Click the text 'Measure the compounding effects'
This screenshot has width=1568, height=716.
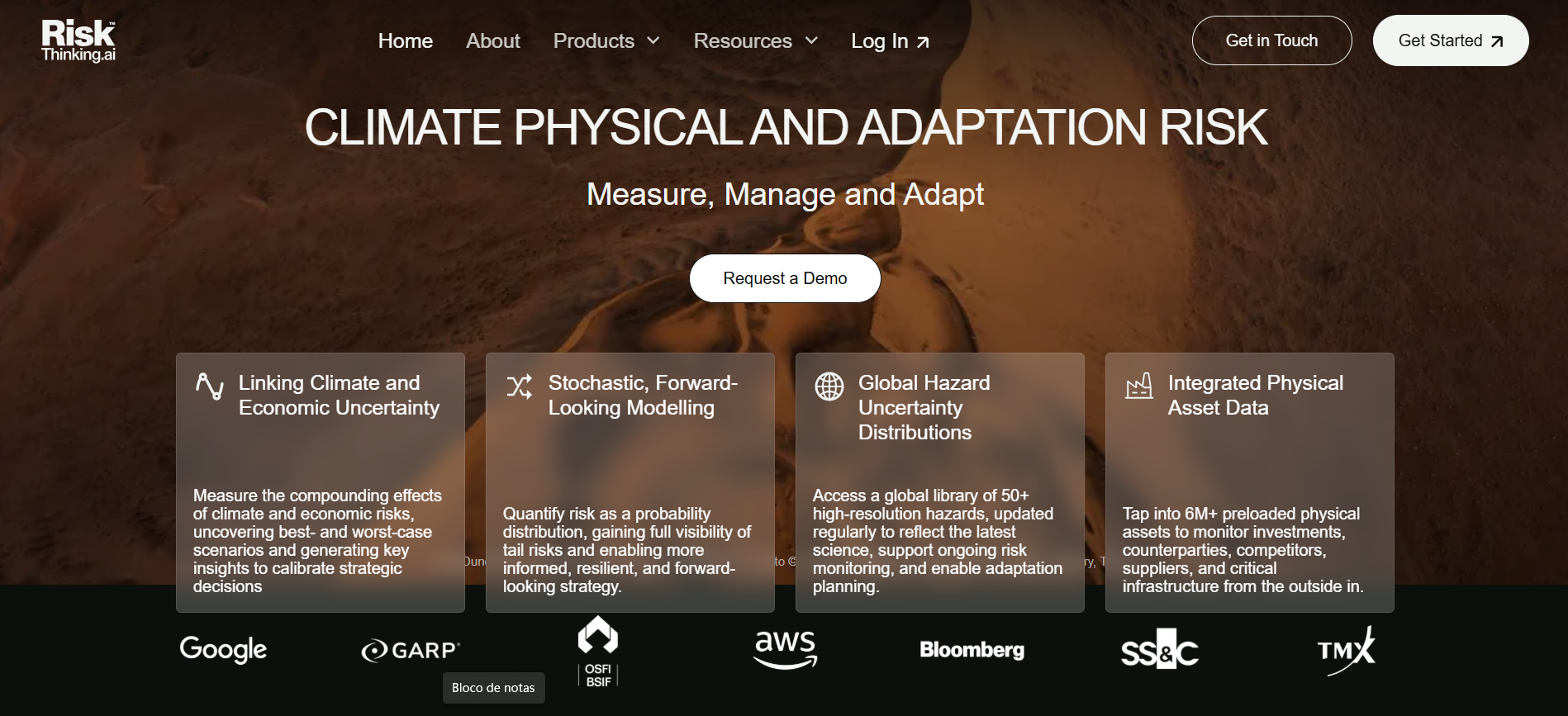(x=317, y=496)
